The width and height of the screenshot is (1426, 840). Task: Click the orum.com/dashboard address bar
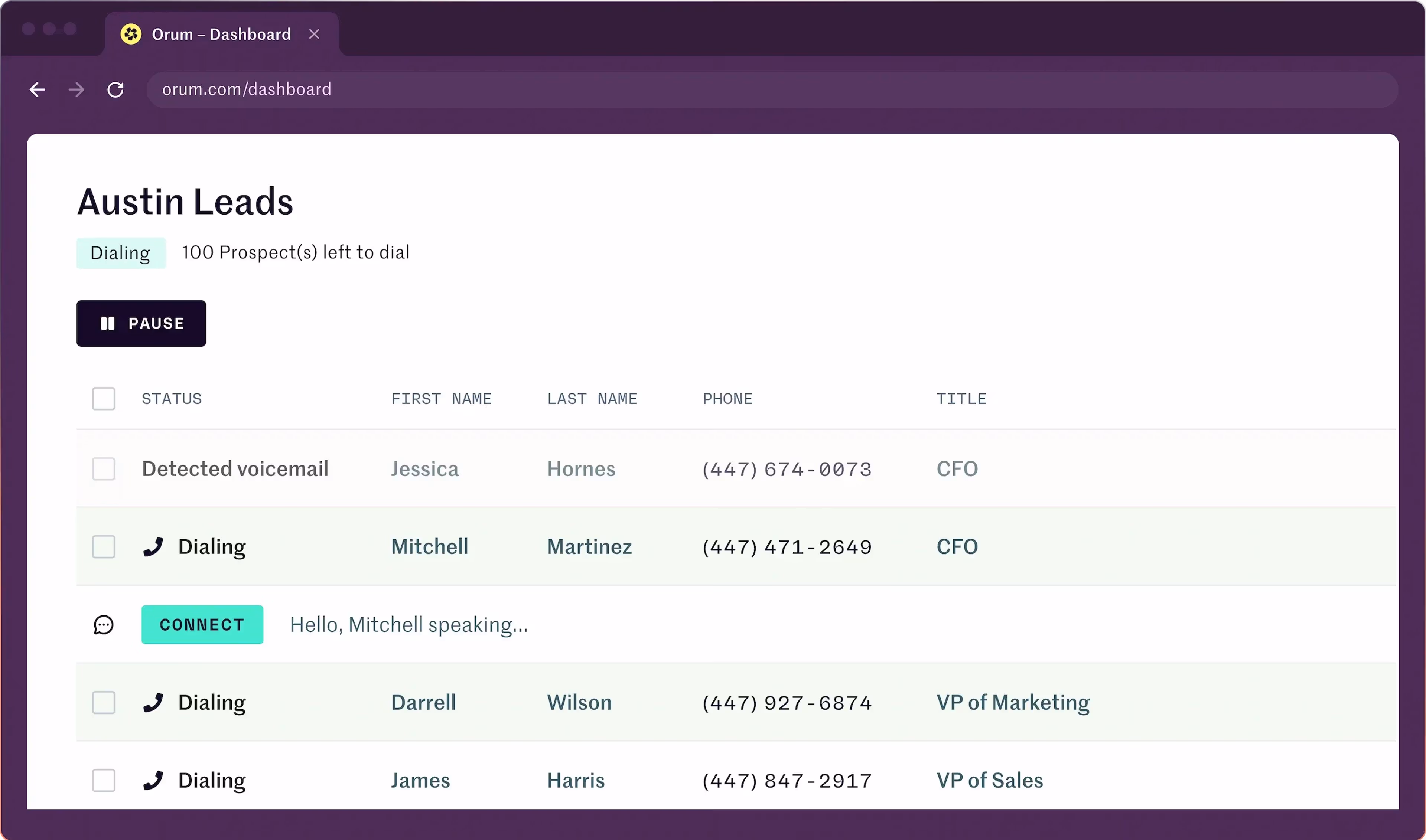click(246, 89)
